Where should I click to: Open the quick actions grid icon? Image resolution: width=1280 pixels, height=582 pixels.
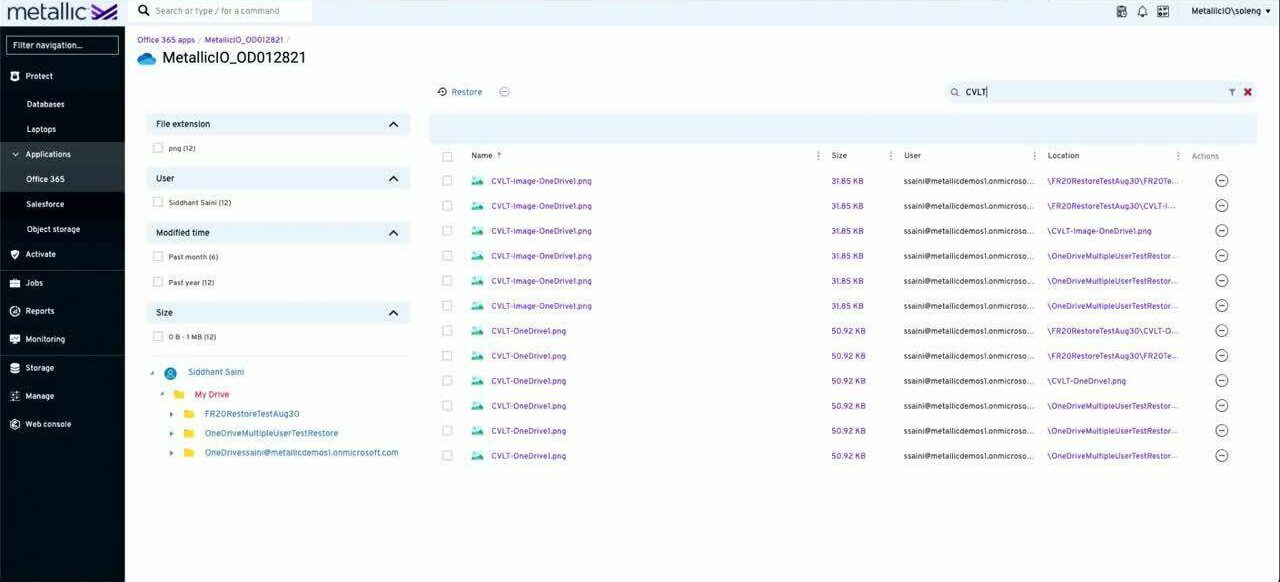click(1163, 11)
